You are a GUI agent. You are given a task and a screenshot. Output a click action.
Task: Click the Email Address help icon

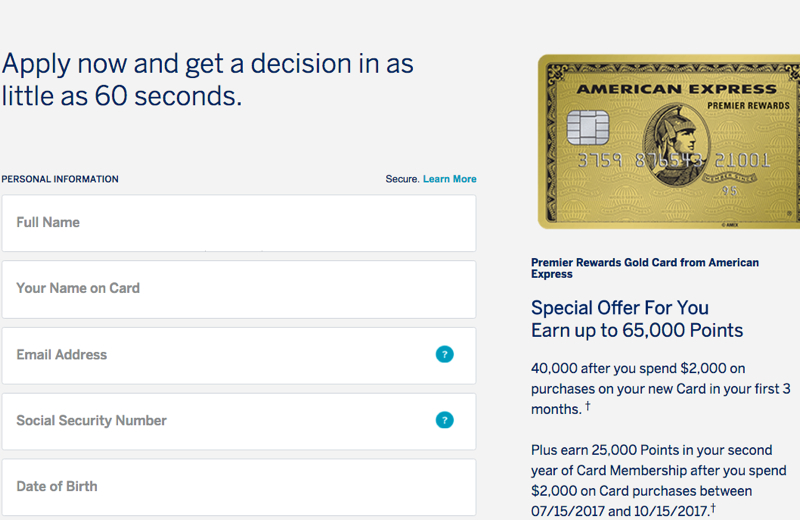444,354
